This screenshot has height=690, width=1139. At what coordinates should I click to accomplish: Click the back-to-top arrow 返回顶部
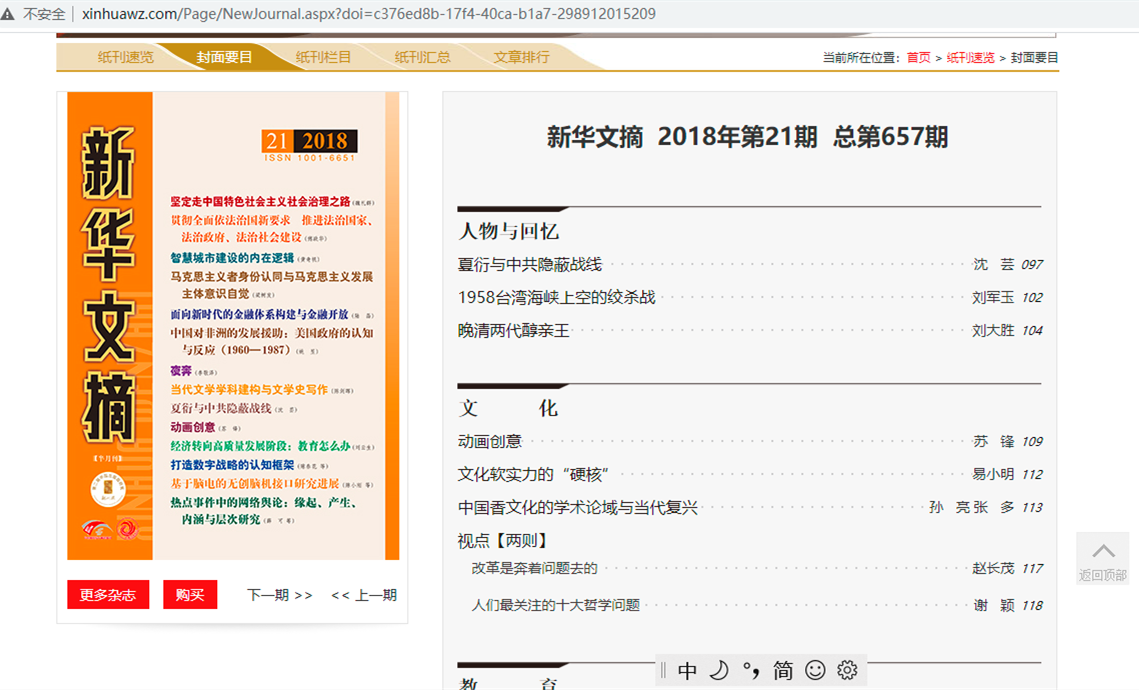pos(1103,558)
